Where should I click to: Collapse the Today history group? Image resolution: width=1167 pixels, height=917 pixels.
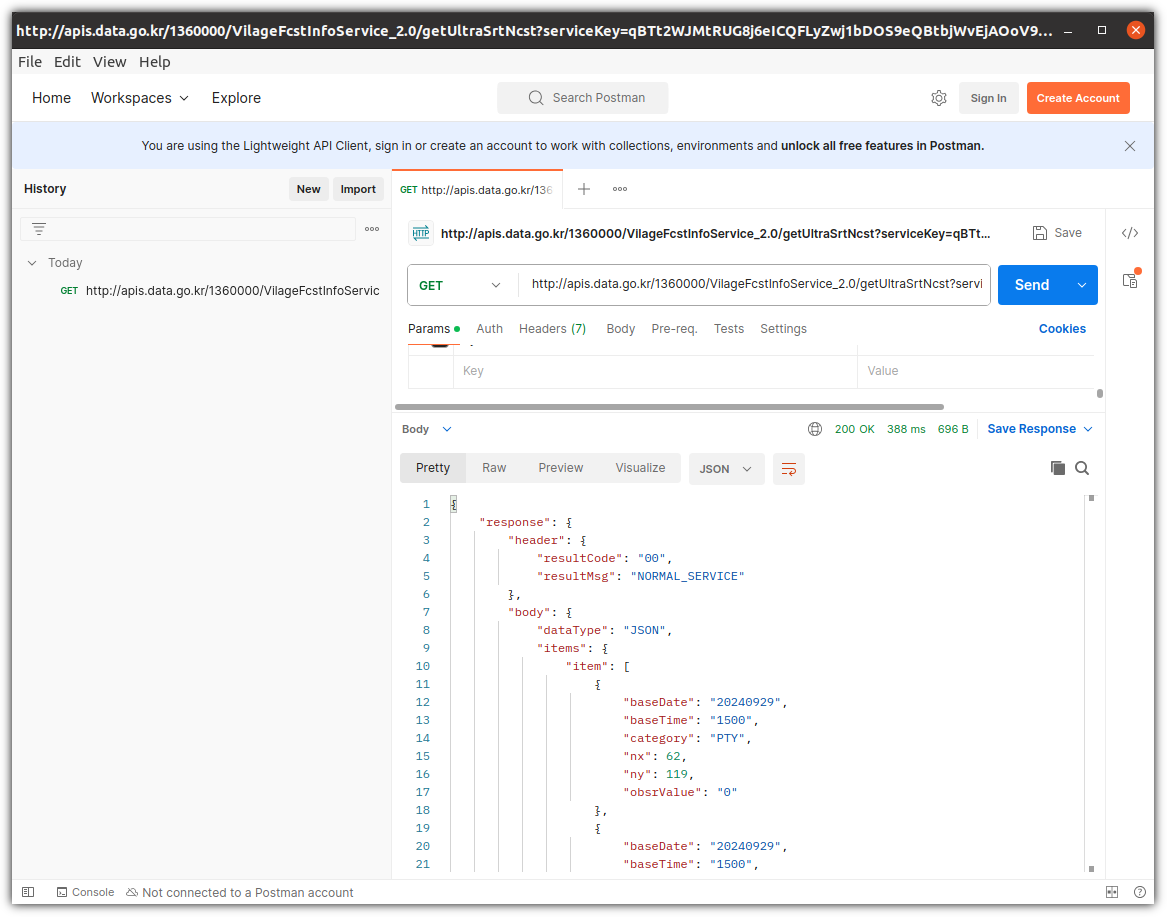[x=32, y=263]
